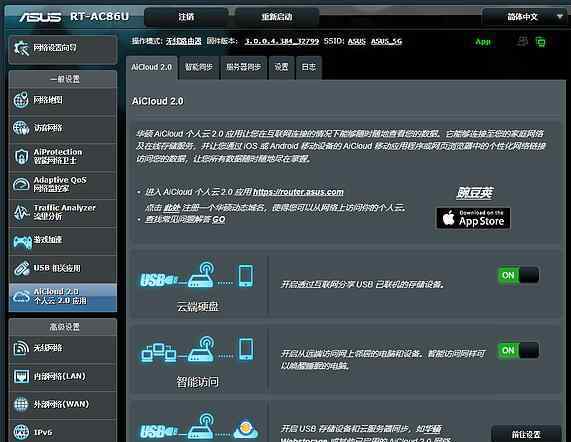The image size is (571, 442).
Task: Click the Wireless settings icon
Action: point(21,348)
